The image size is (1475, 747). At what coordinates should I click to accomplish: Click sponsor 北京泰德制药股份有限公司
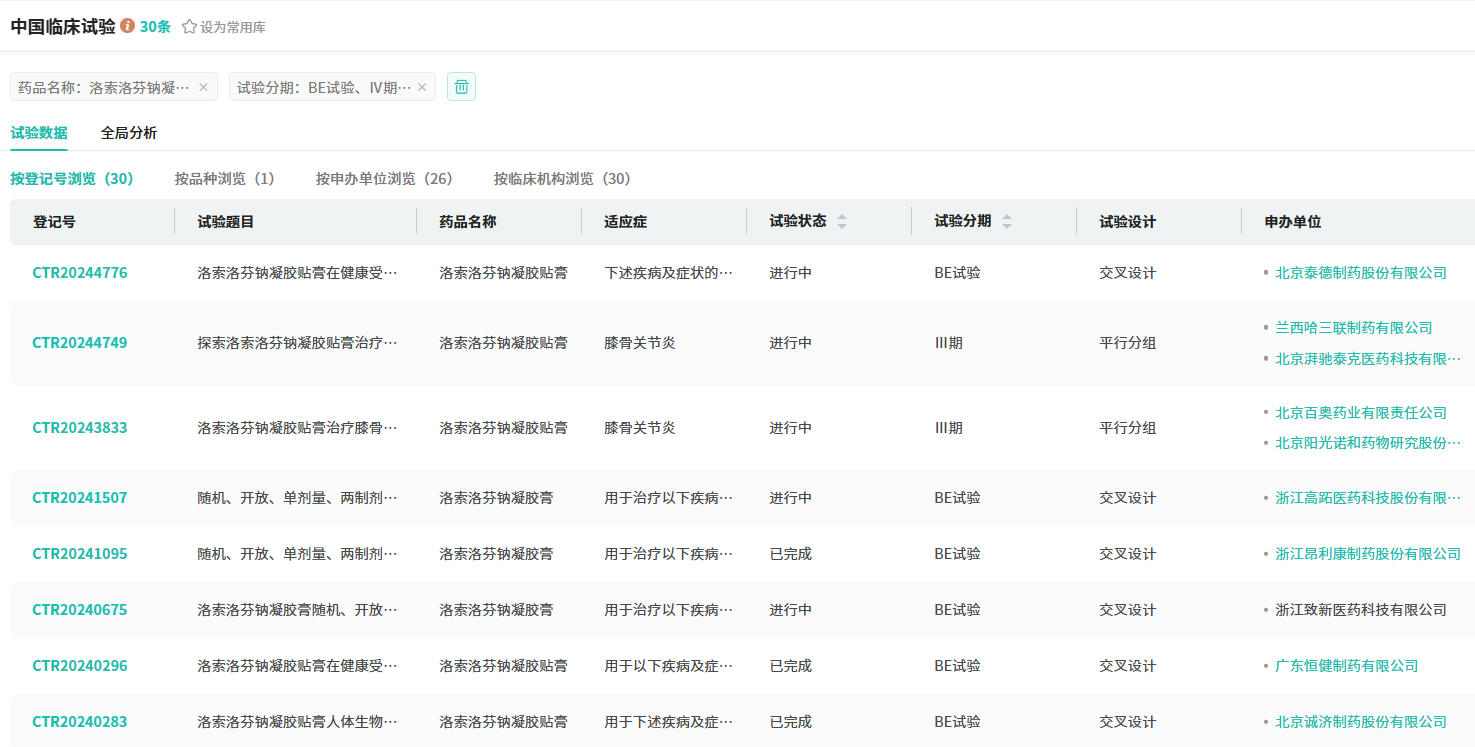(1361, 273)
